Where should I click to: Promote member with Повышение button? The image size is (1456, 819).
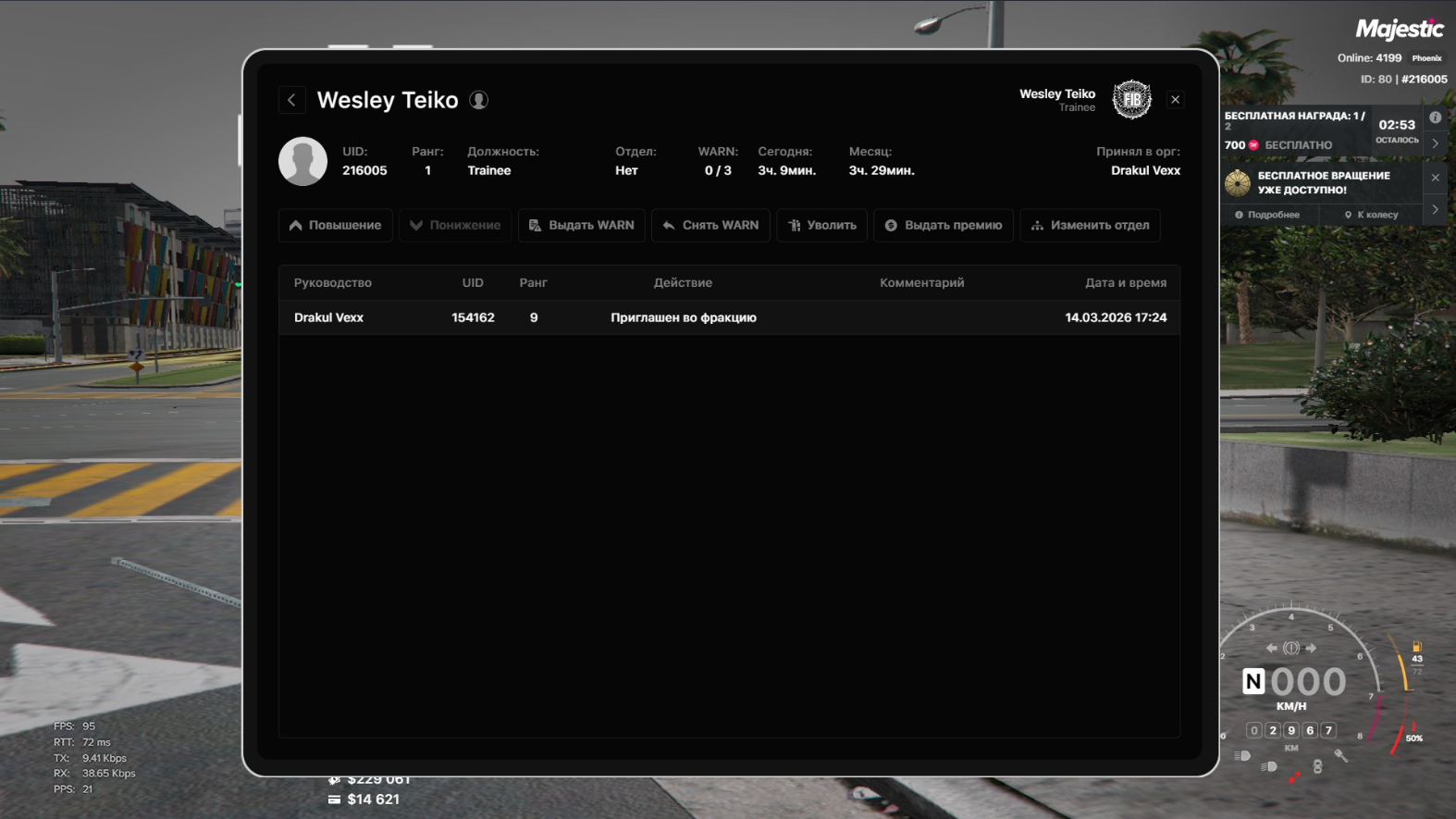click(x=336, y=225)
